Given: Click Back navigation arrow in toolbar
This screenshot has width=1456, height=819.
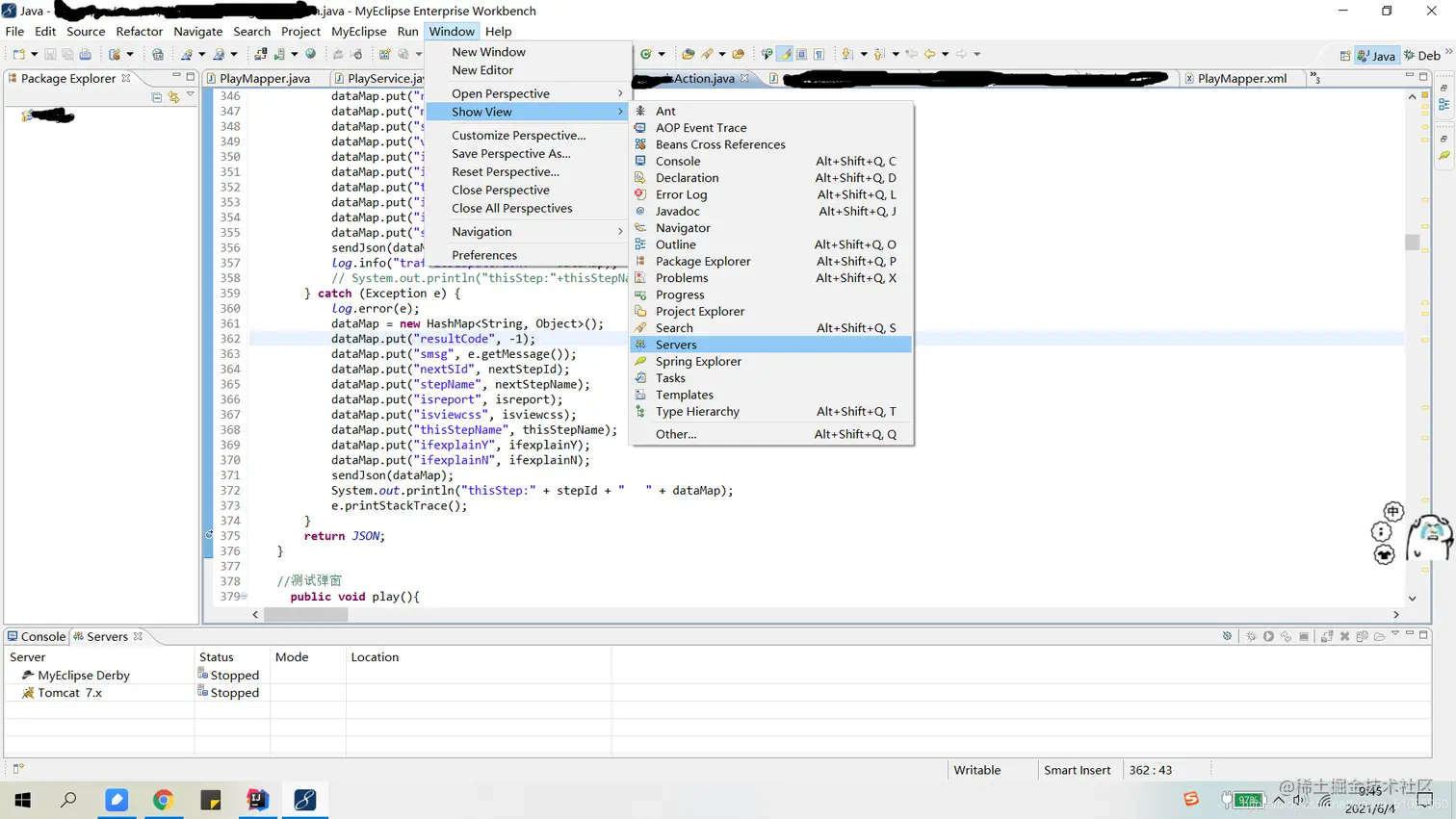Looking at the screenshot, I should pos(930,54).
